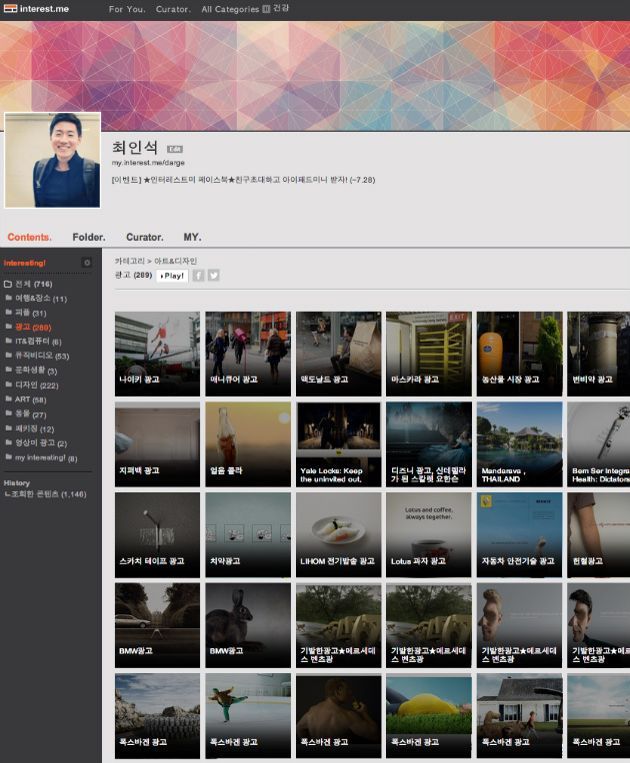Viewport: 630px width, 763px height.
Task: Select the 뮤직비디오 (53) folder
Action: point(37,356)
